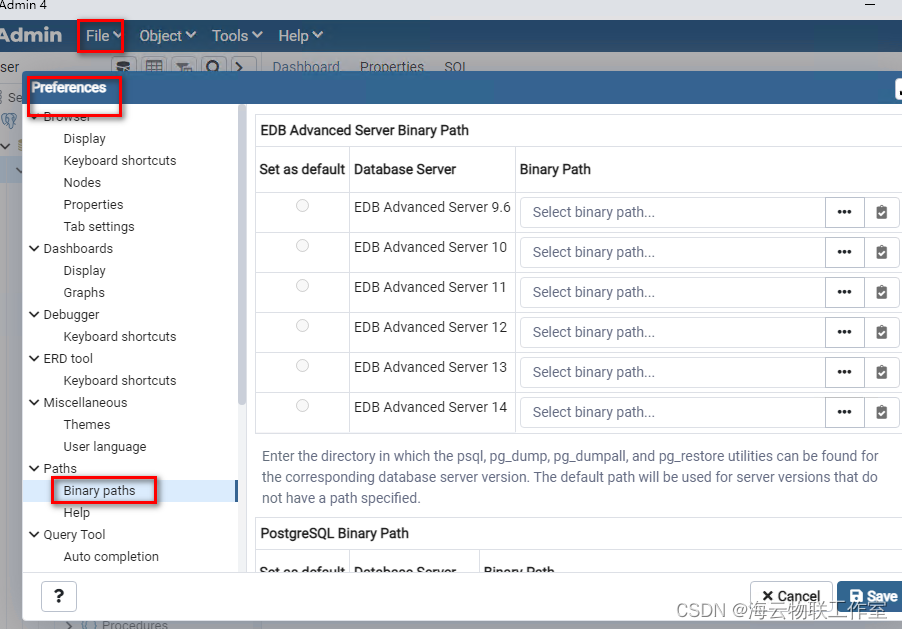This screenshot has height=629, width=902.
Task: Click the Query Tool toolbar icon
Action: click(x=124, y=66)
